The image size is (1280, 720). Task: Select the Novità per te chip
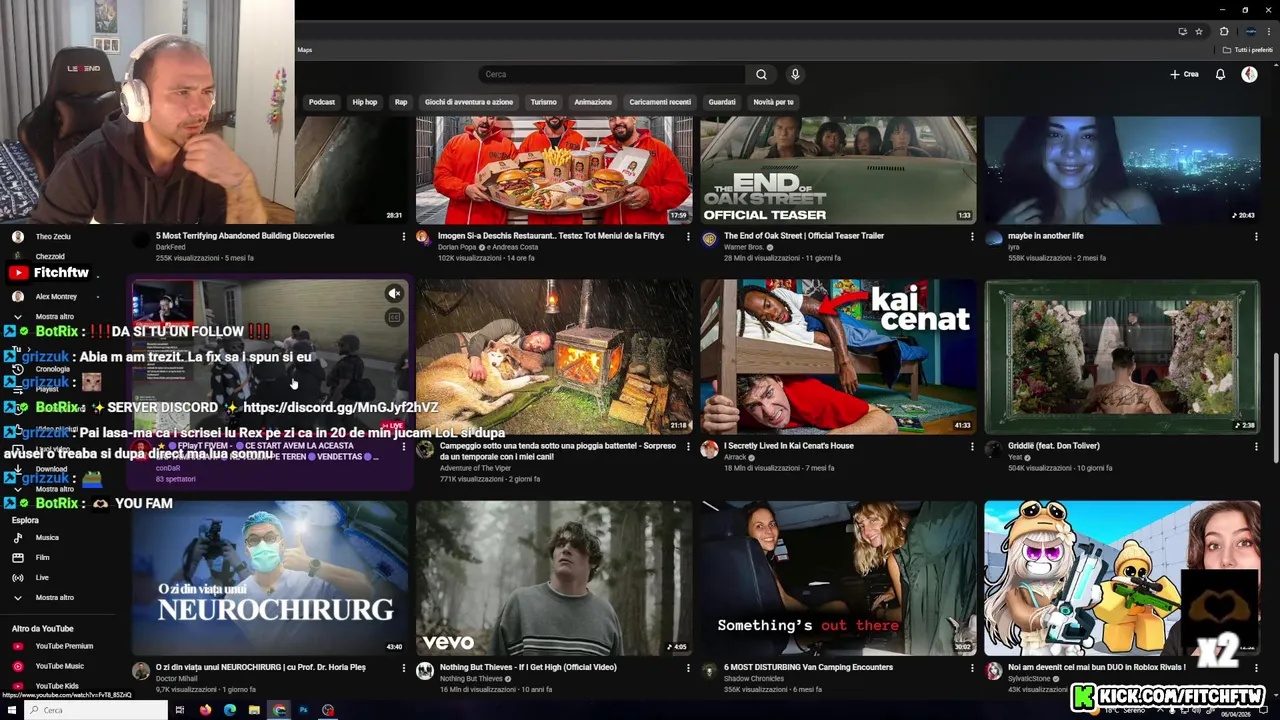[773, 102]
